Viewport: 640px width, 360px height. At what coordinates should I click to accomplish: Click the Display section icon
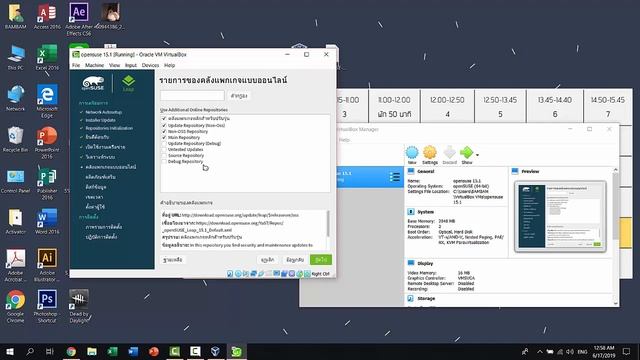click(x=411, y=263)
